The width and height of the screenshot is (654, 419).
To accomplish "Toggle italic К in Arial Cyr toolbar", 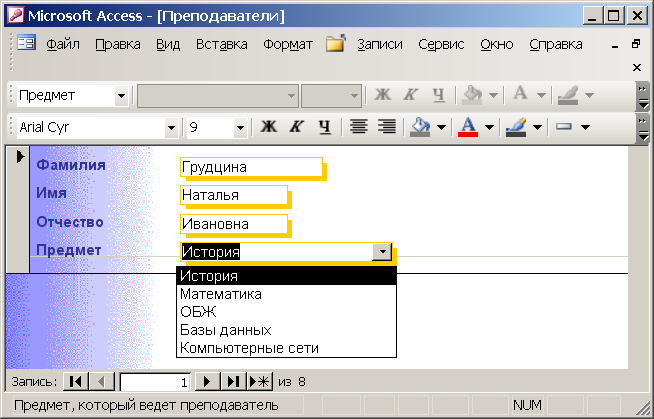I will click(297, 127).
